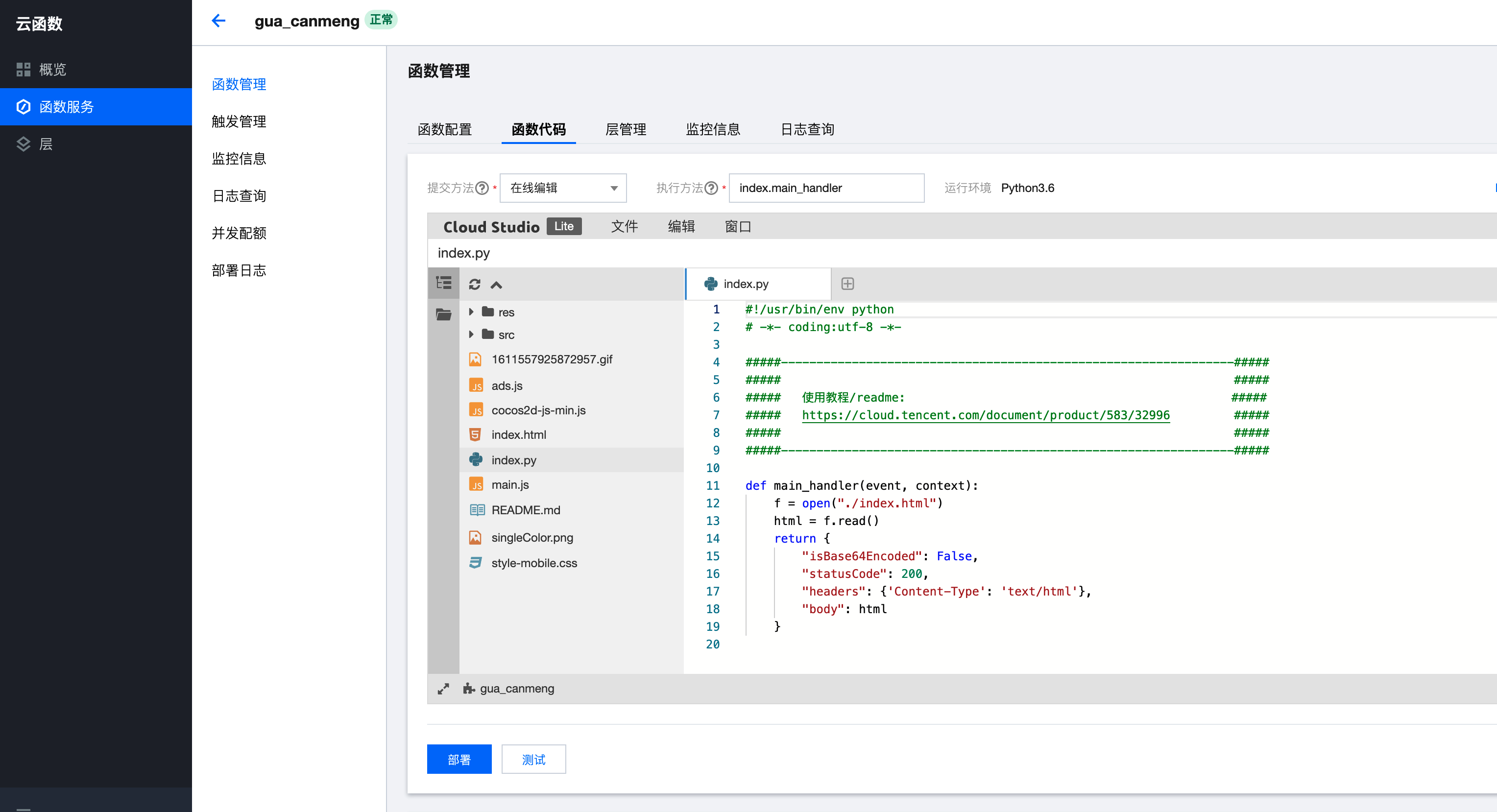Image resolution: width=1497 pixels, height=812 pixels.
Task: Open the Tencent cloud document link in code
Action: pyautogui.click(x=986, y=415)
